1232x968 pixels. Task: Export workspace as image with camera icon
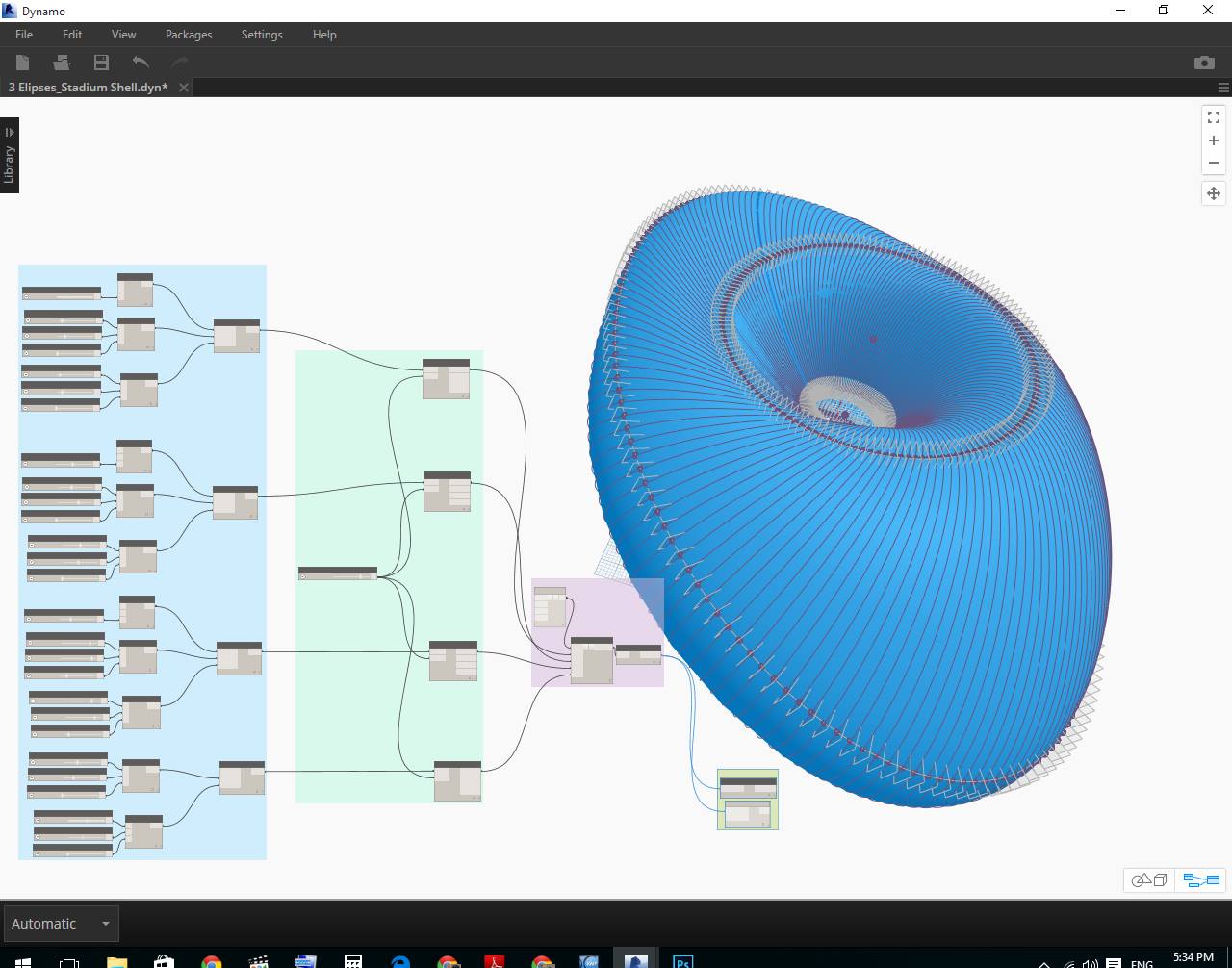(1203, 62)
